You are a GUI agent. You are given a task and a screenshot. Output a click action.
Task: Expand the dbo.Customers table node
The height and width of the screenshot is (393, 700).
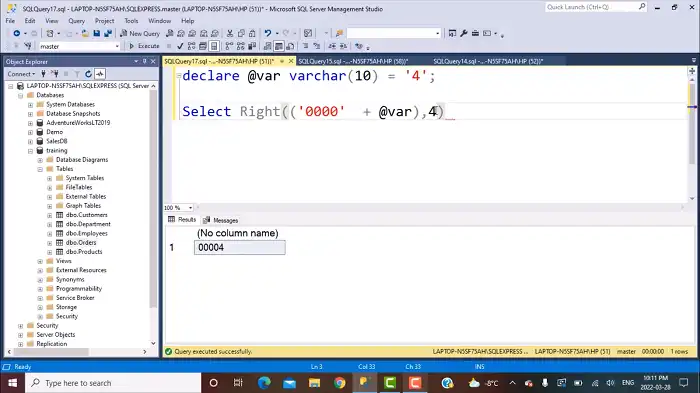pyautogui.click(x=50, y=215)
